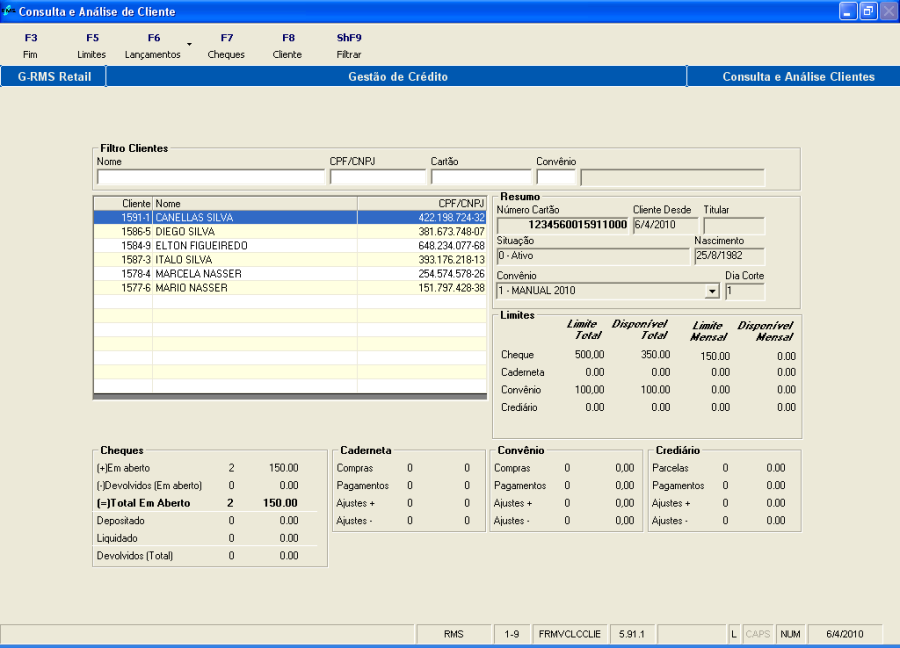Image resolution: width=900 pixels, height=648 pixels.
Task: Click the Nome column header in the grid
Action: 255,204
